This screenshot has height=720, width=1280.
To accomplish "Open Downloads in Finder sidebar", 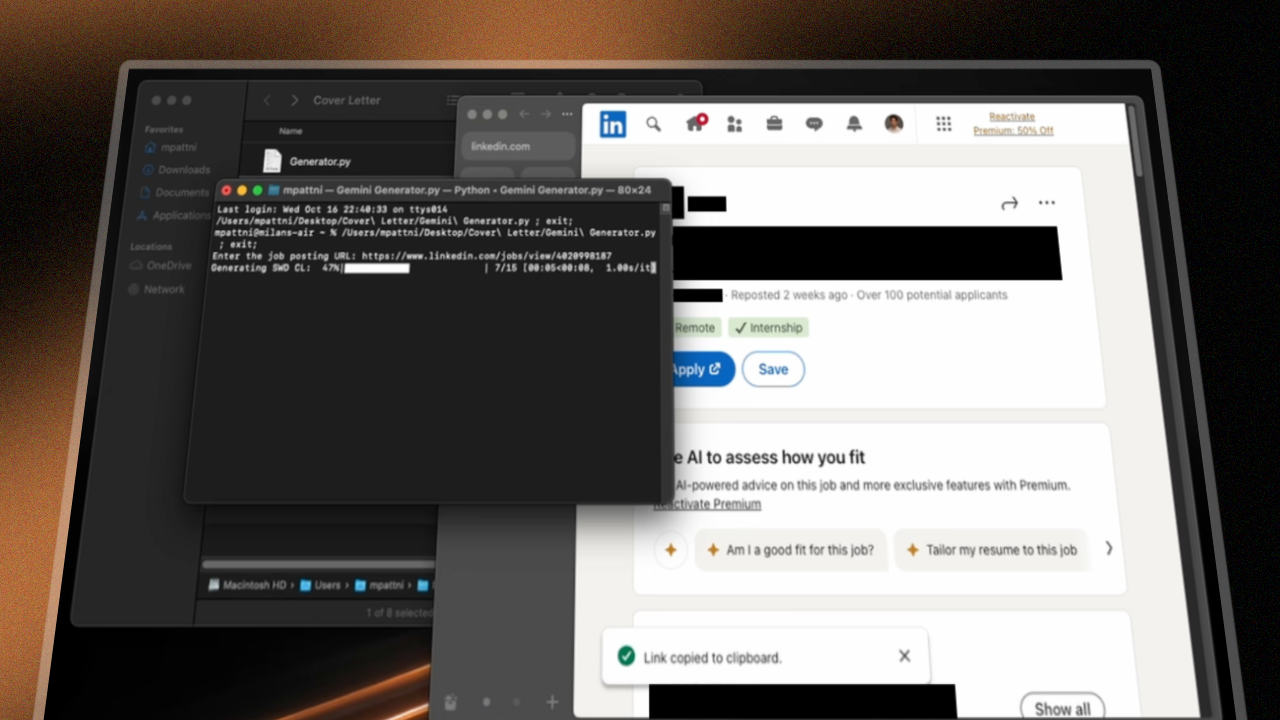I will coord(183,170).
